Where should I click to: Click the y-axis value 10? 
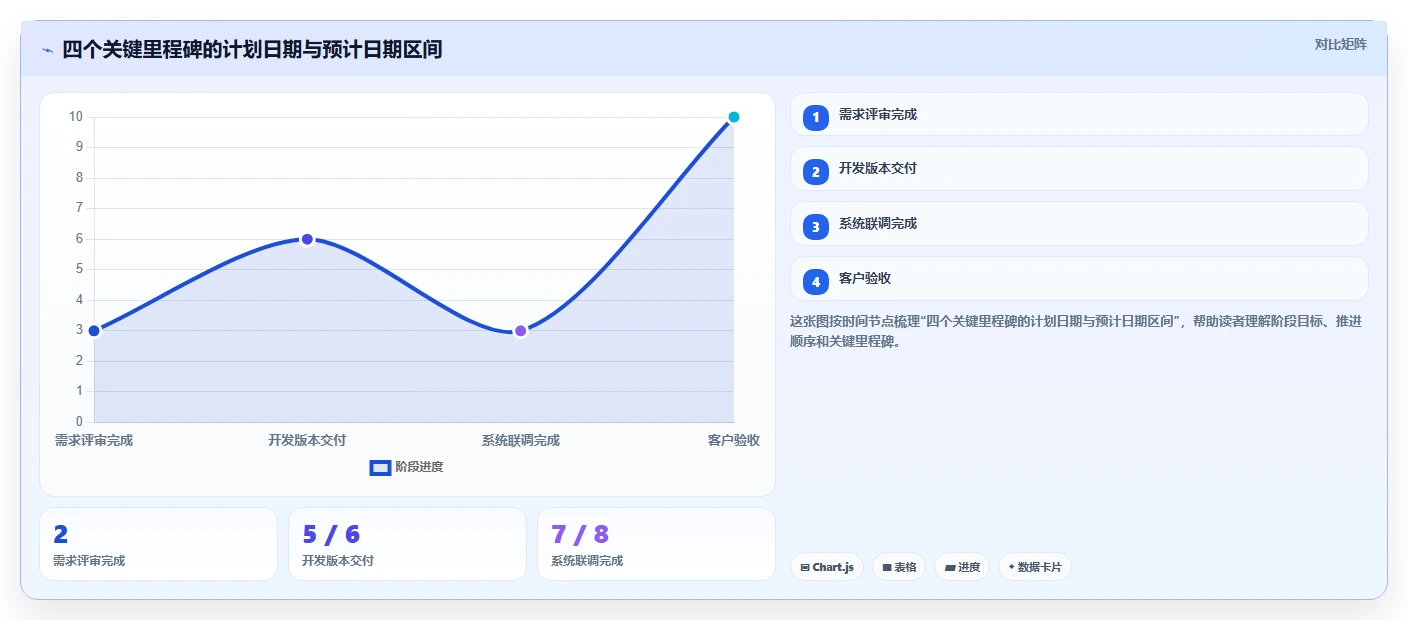click(76, 117)
